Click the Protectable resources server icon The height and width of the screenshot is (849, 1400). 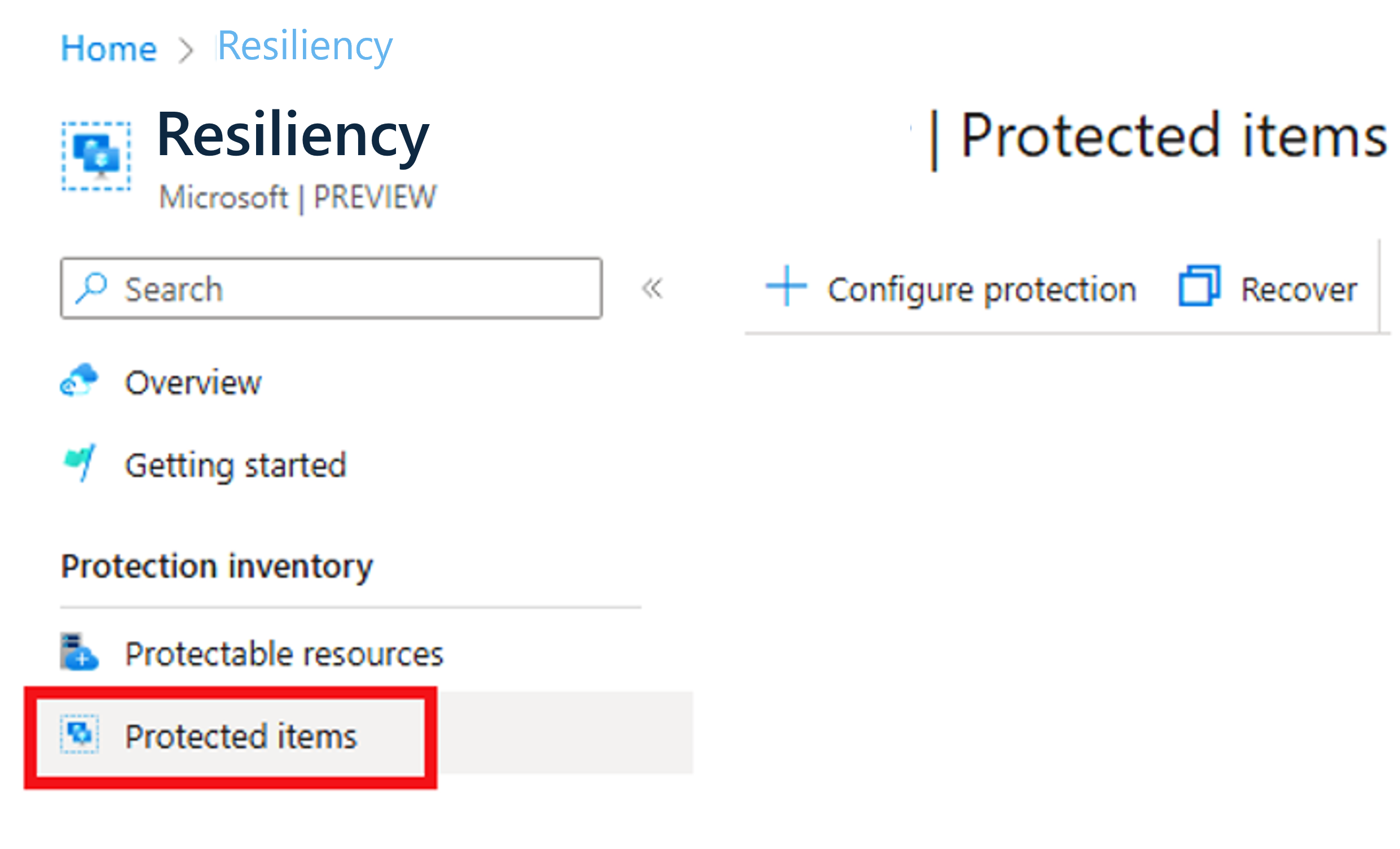click(x=79, y=652)
